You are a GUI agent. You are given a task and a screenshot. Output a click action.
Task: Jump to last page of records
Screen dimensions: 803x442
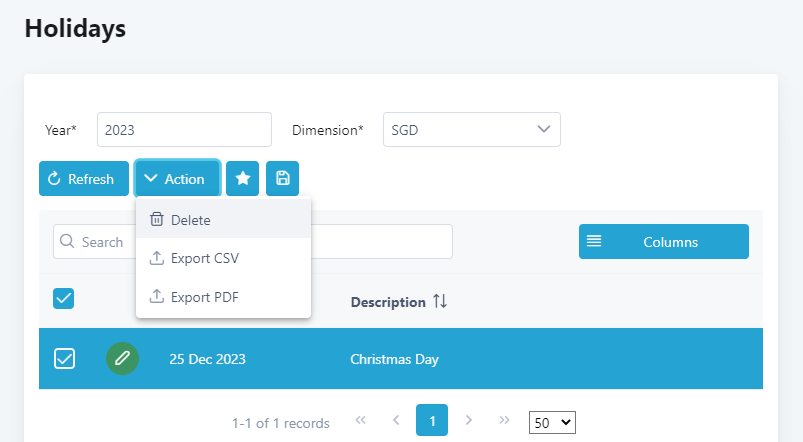pos(504,421)
